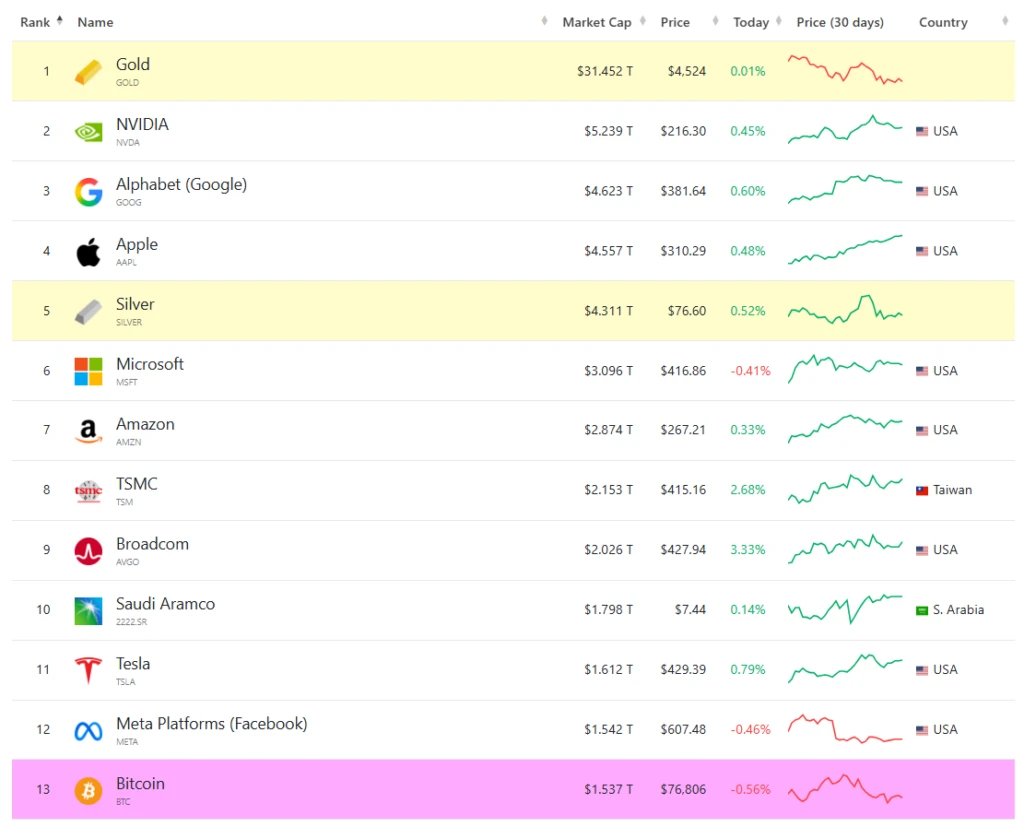Click Tesla market cap $1.612 T

pyautogui.click(x=609, y=670)
